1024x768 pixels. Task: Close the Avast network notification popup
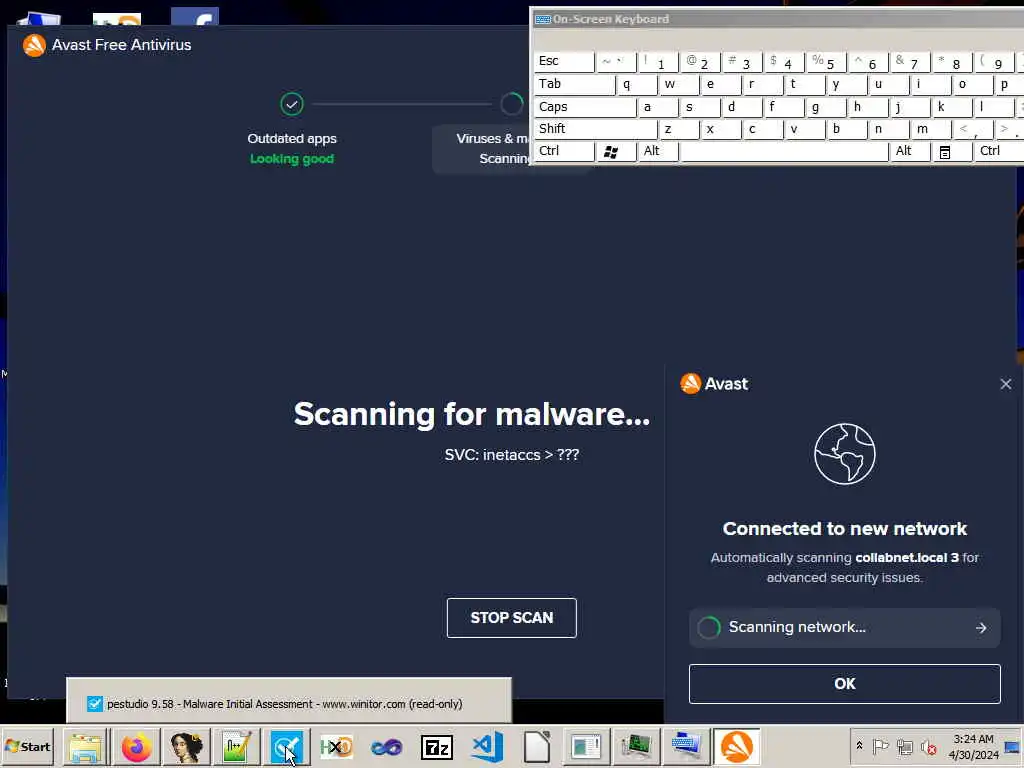pos(1006,384)
